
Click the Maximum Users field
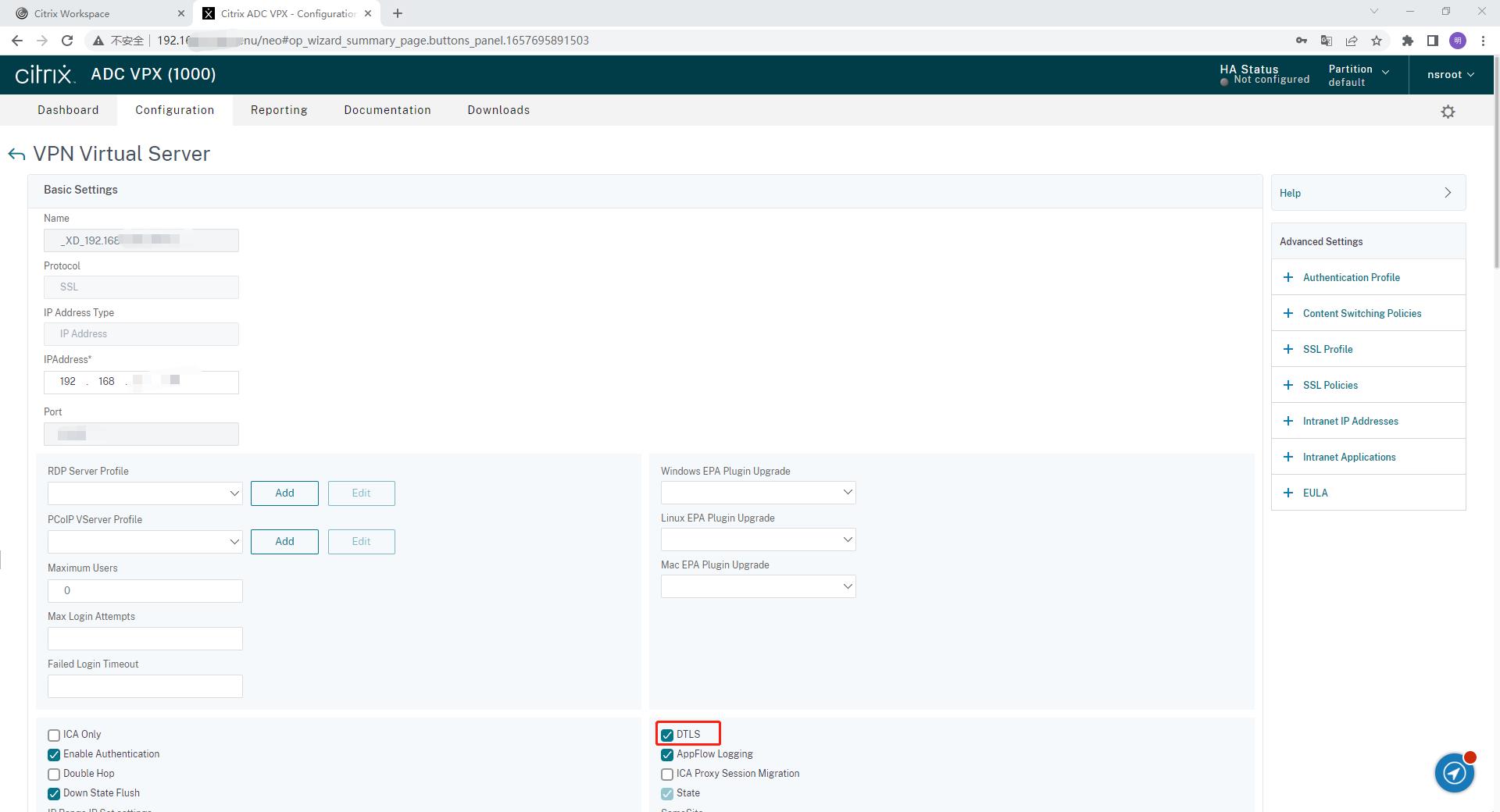click(145, 591)
